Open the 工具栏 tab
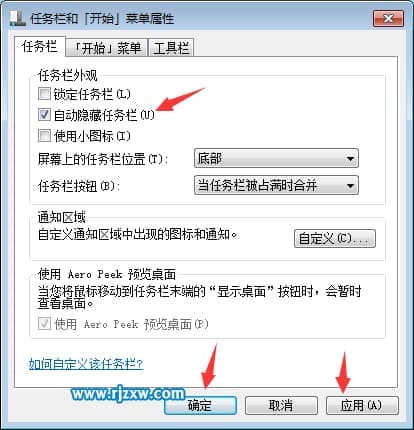Screen dimensions: 414x430 click(171, 48)
